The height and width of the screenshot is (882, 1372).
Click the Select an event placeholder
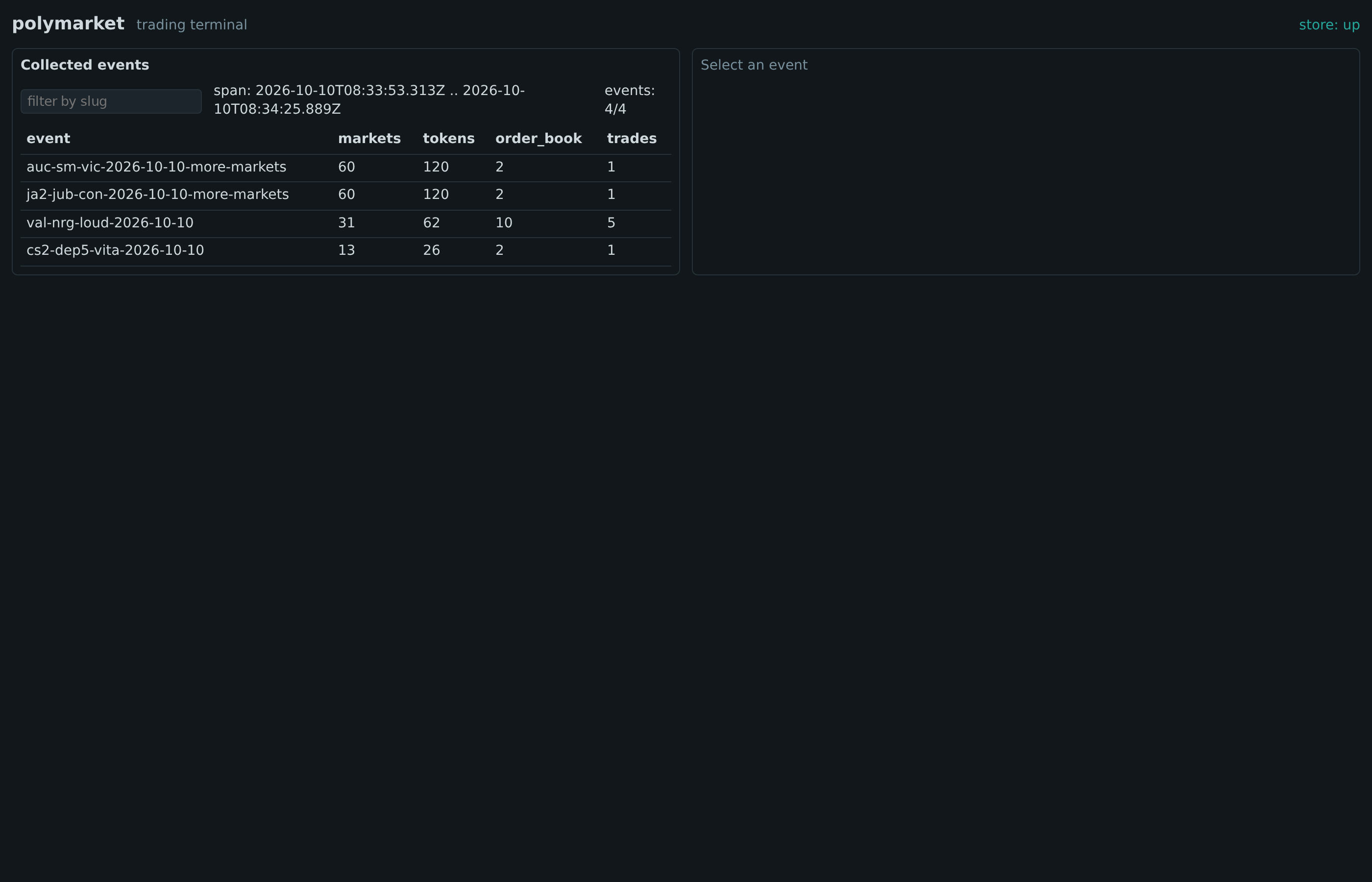coord(754,65)
